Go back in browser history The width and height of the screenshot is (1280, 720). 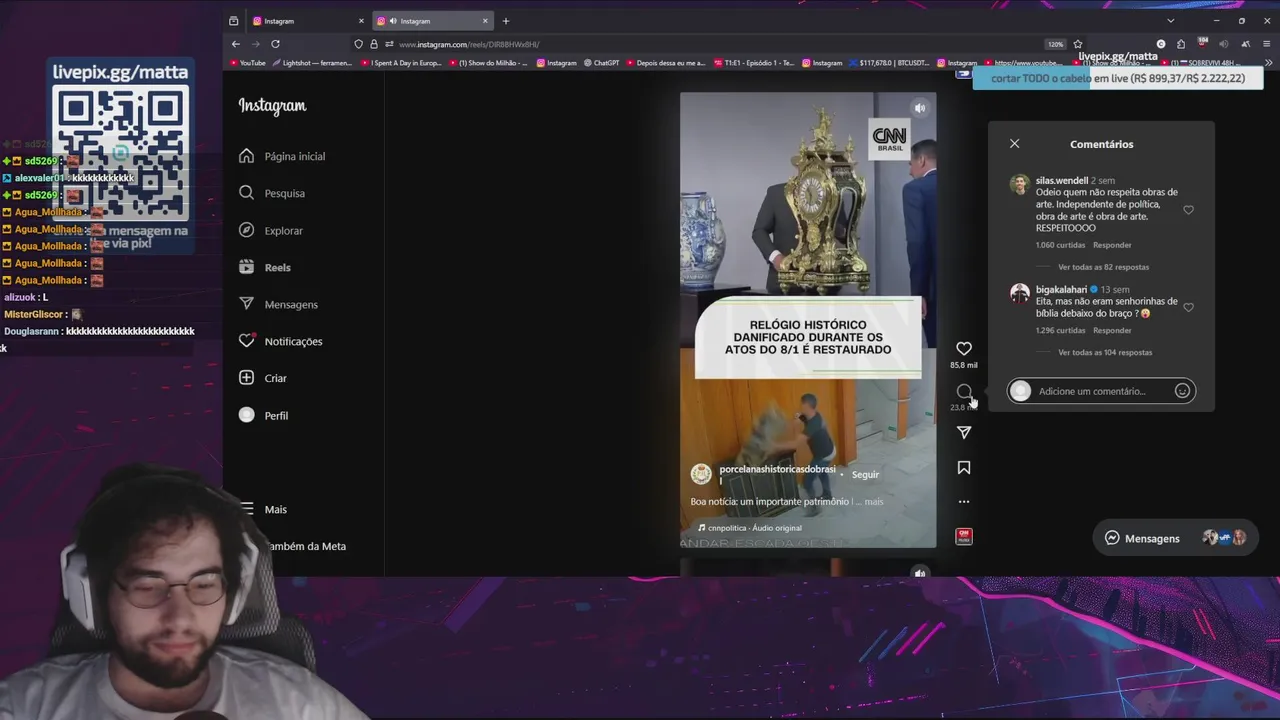(x=235, y=44)
